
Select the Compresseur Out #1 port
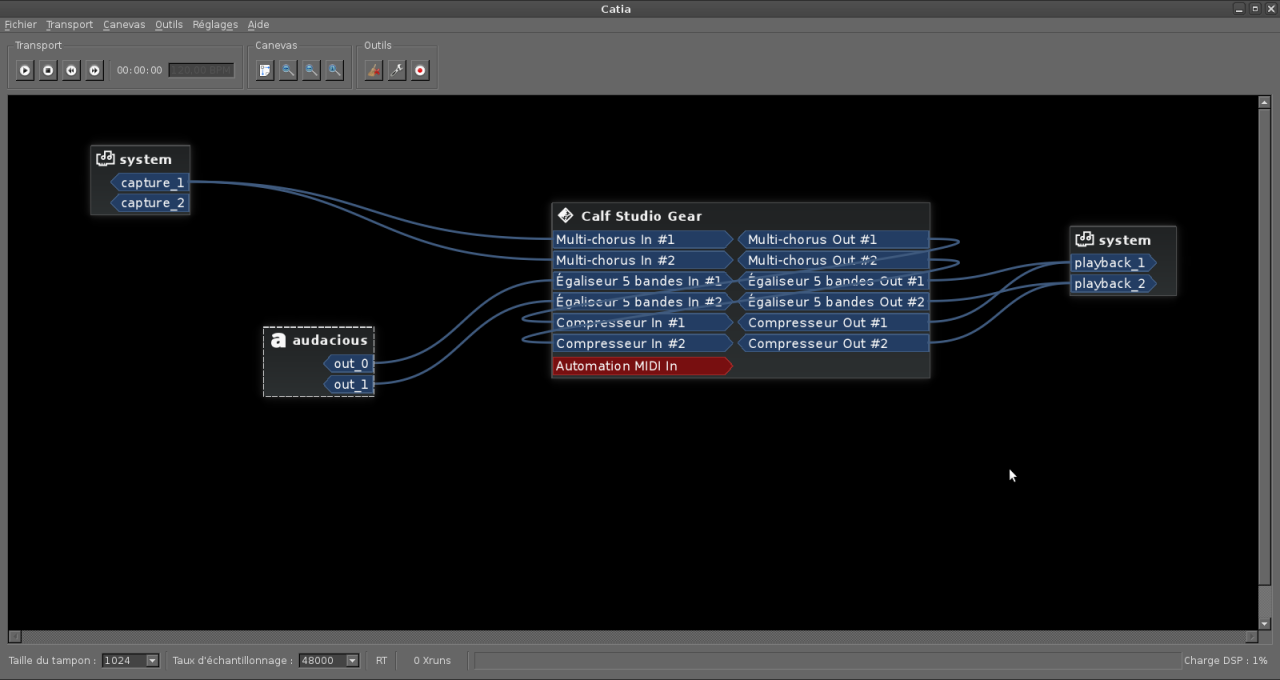(833, 323)
